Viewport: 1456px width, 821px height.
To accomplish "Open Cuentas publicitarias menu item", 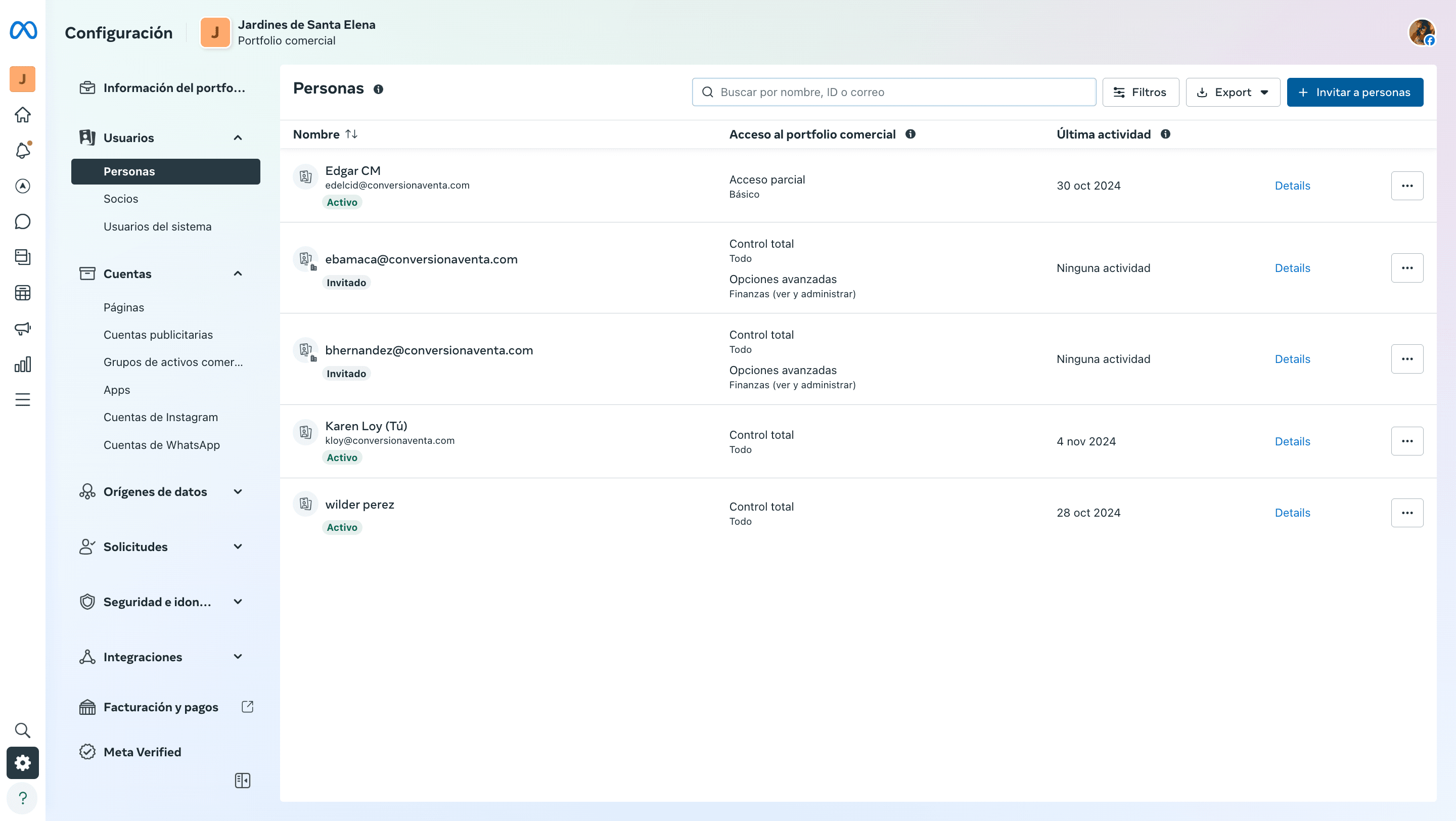I will click(158, 335).
